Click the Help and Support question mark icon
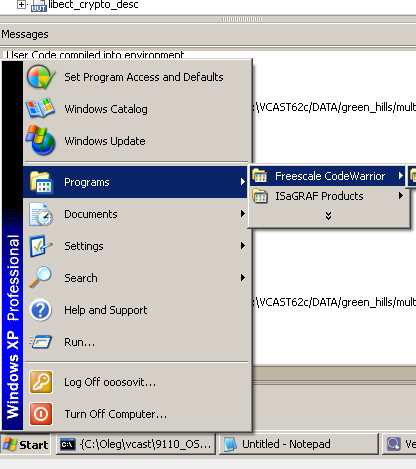 point(41,310)
